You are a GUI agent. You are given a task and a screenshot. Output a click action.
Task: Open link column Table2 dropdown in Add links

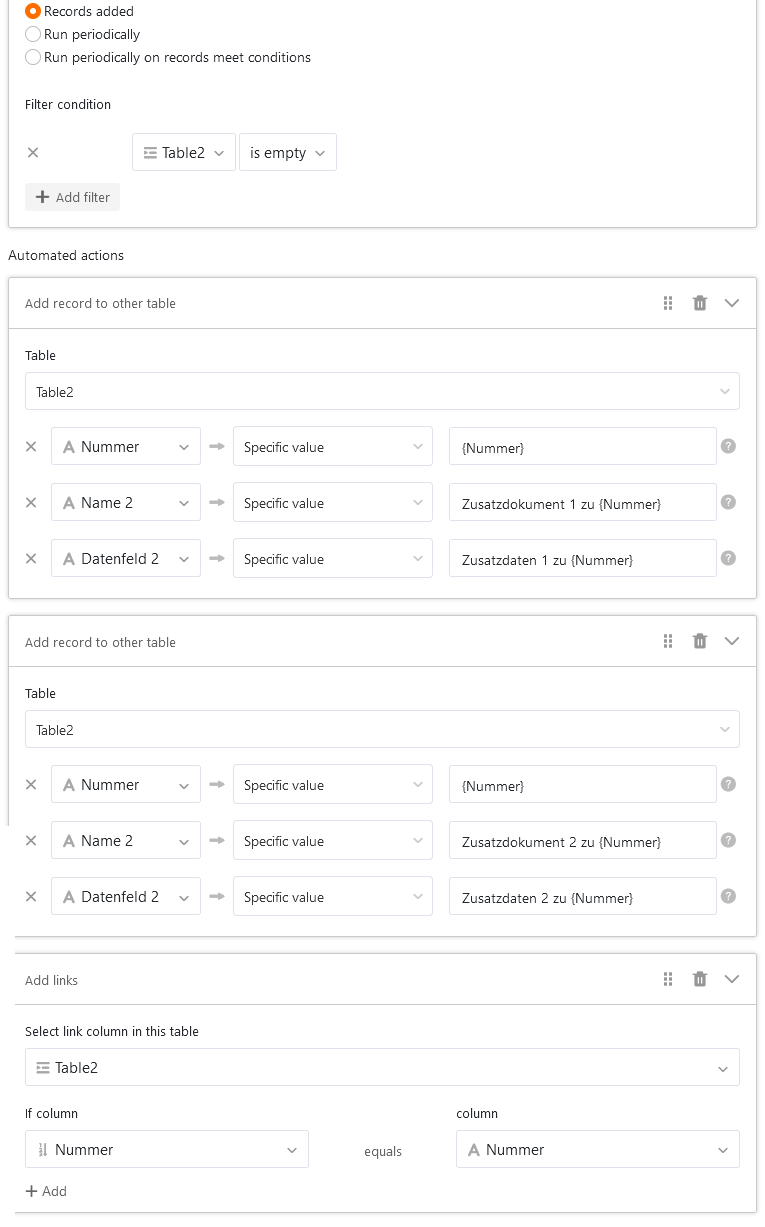click(x=382, y=1067)
